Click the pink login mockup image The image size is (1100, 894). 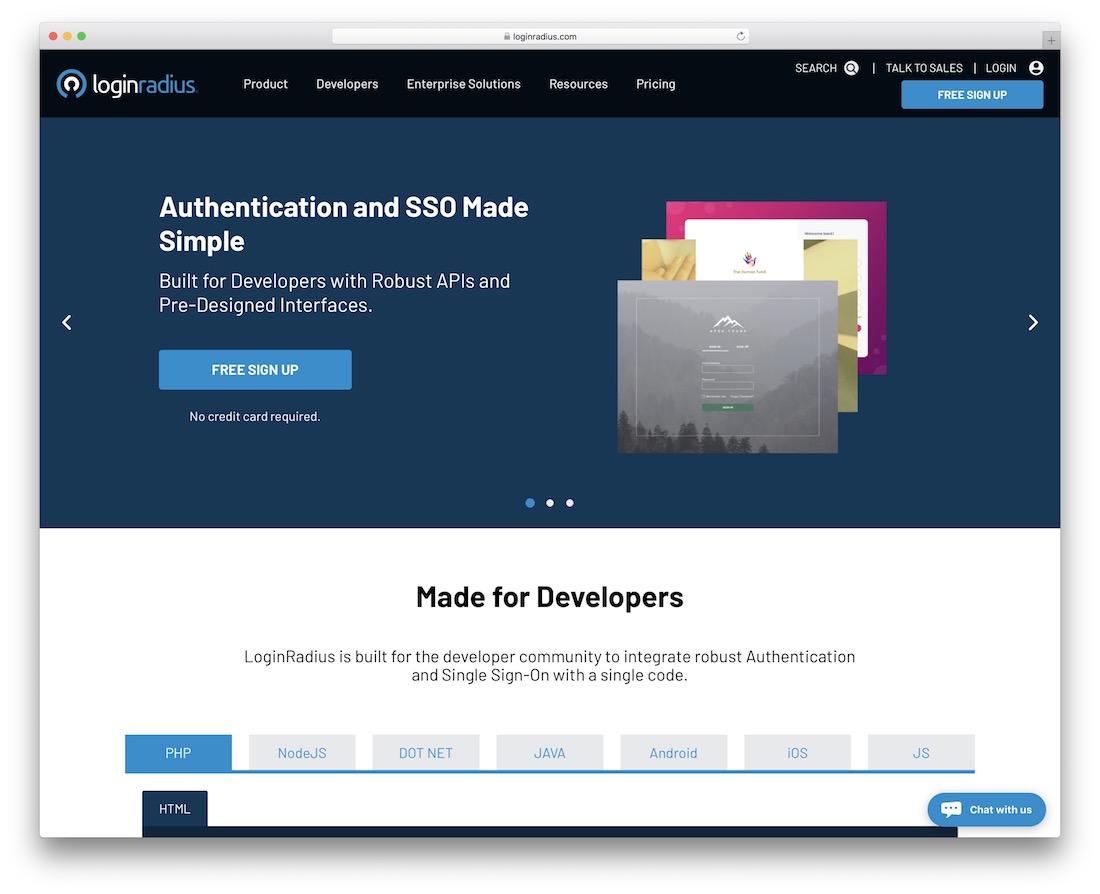pyautogui.click(x=776, y=288)
